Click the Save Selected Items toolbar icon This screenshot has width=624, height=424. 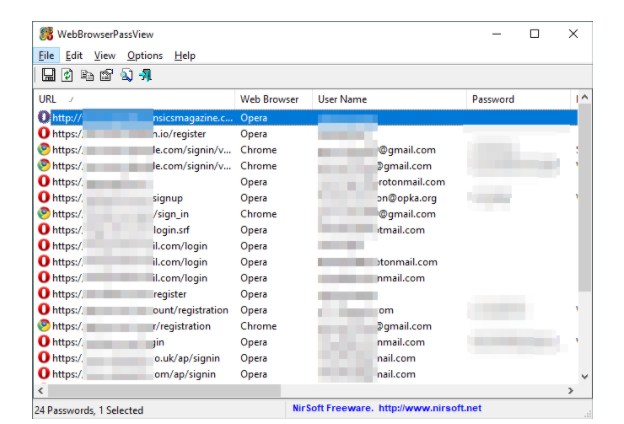[49, 75]
